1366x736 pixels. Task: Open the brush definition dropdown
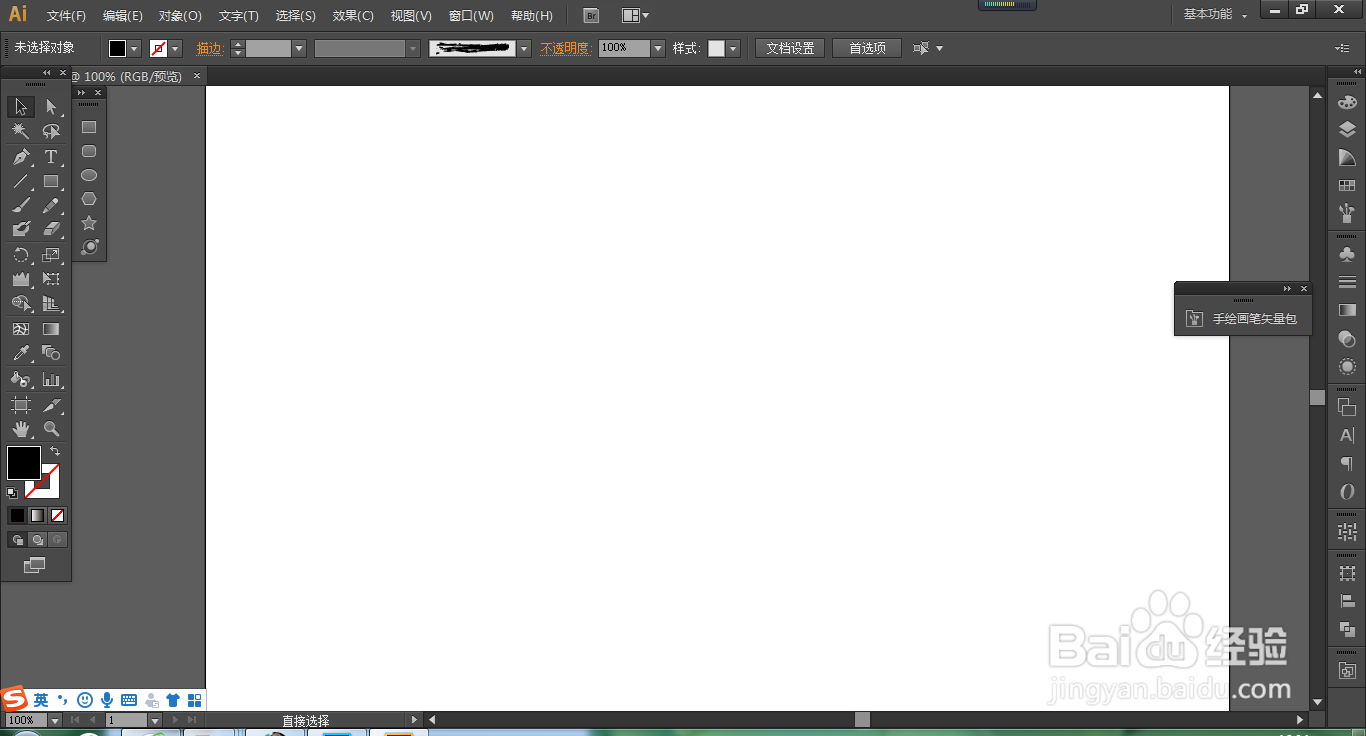coord(524,48)
